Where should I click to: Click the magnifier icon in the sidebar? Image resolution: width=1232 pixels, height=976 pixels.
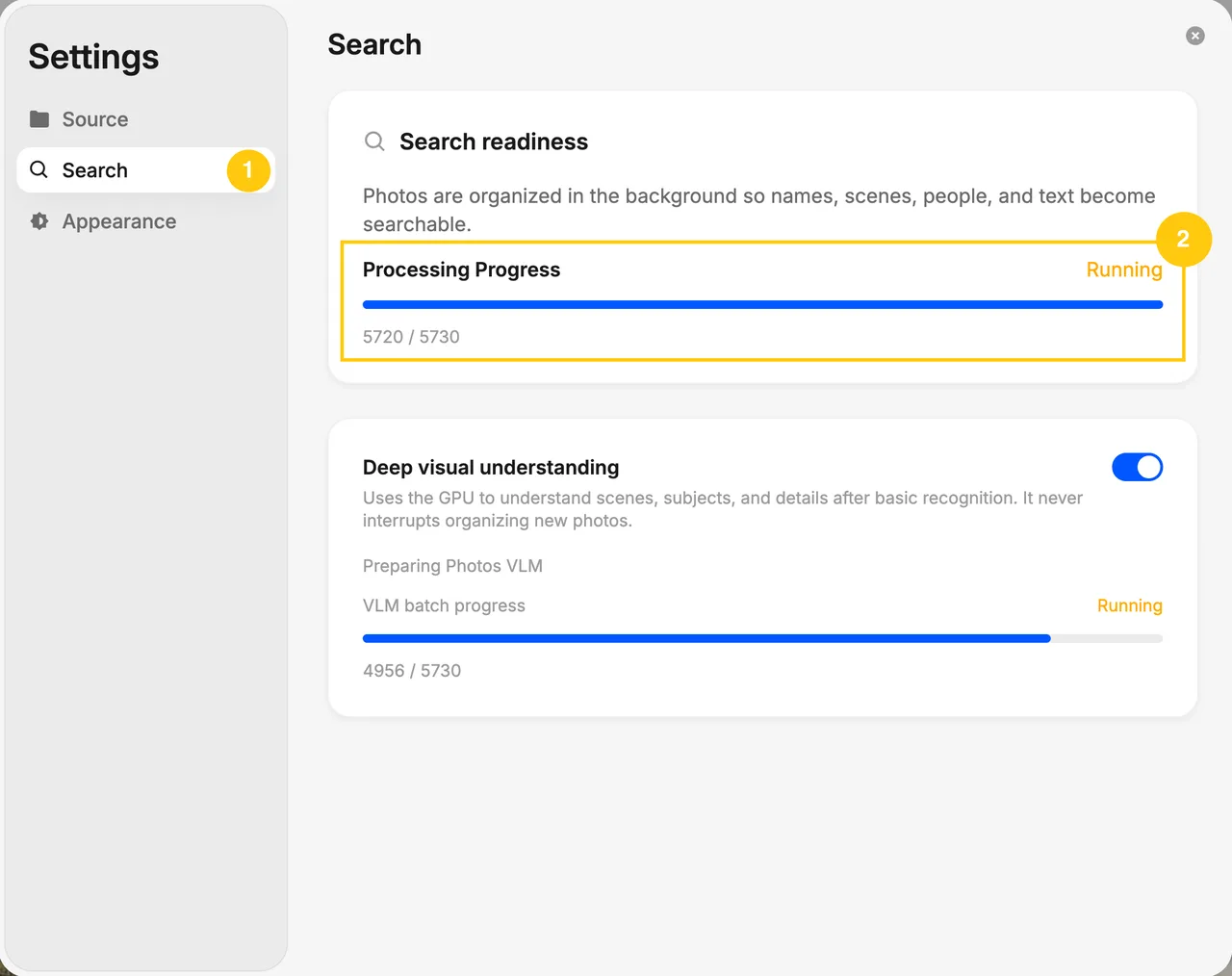coord(39,170)
